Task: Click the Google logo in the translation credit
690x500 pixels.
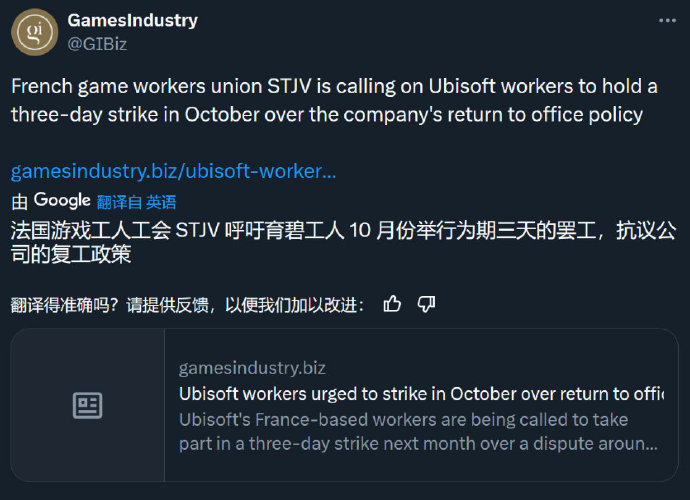Action: pyautogui.click(x=62, y=201)
